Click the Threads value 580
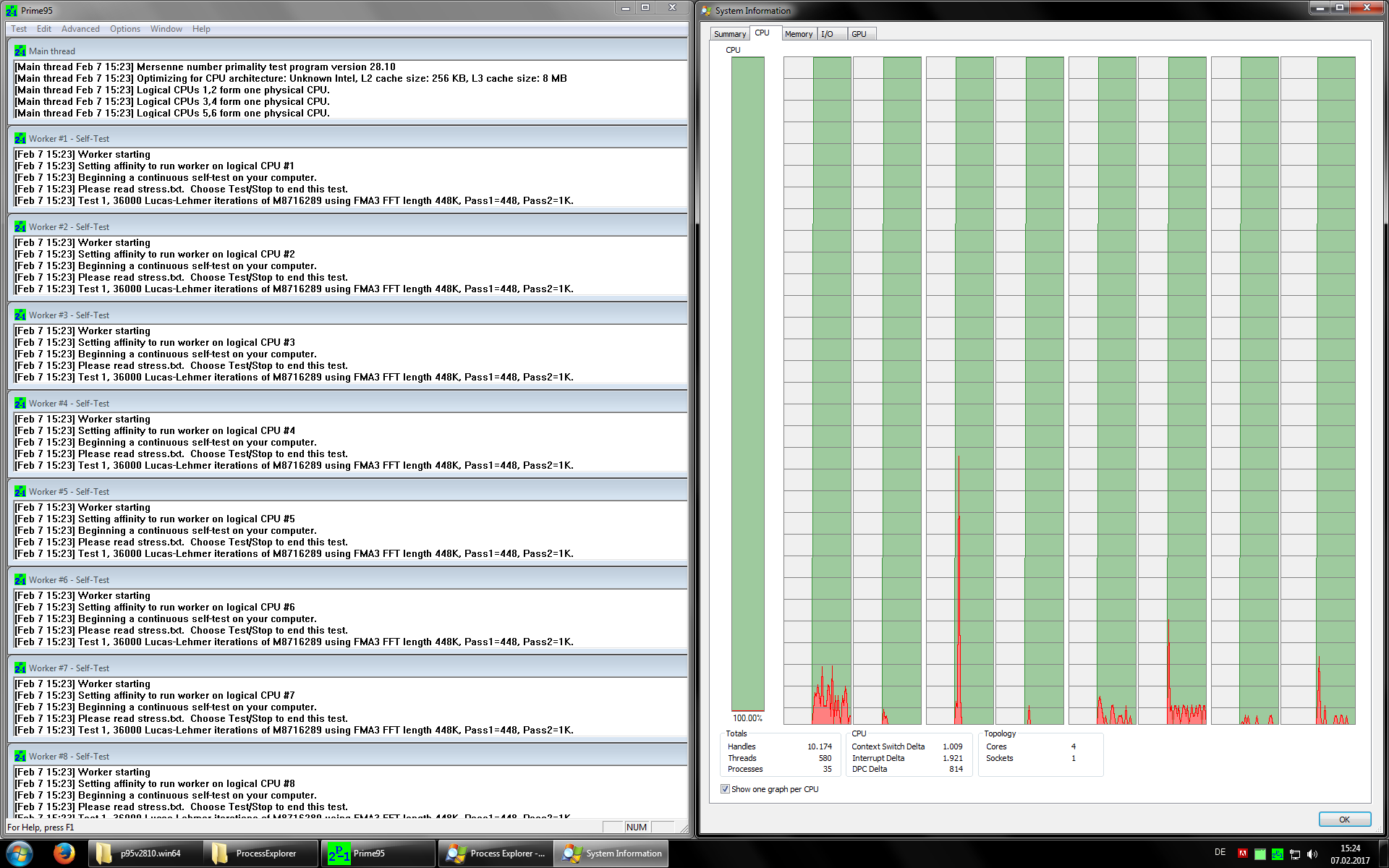This screenshot has height=868, width=1389. point(825,758)
